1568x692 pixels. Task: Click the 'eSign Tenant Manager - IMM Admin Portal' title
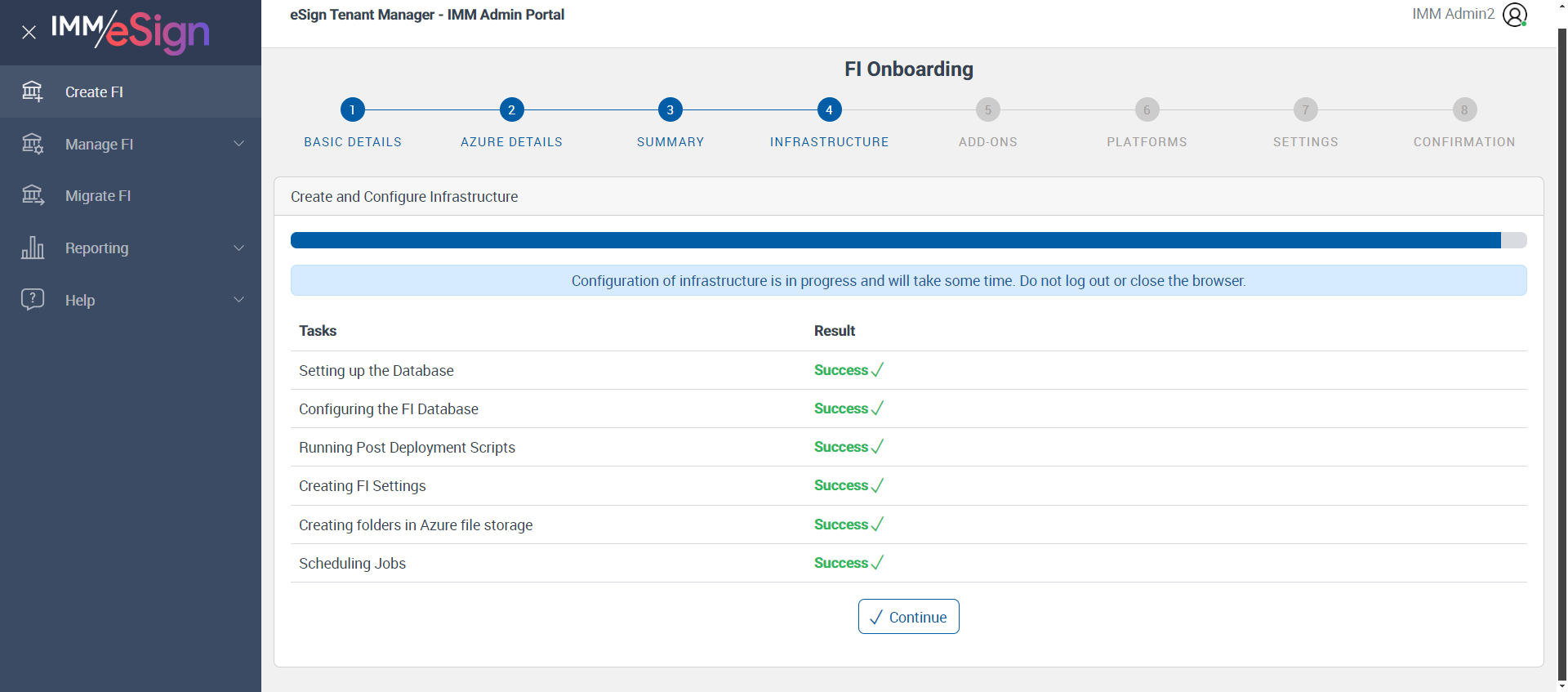tap(427, 15)
